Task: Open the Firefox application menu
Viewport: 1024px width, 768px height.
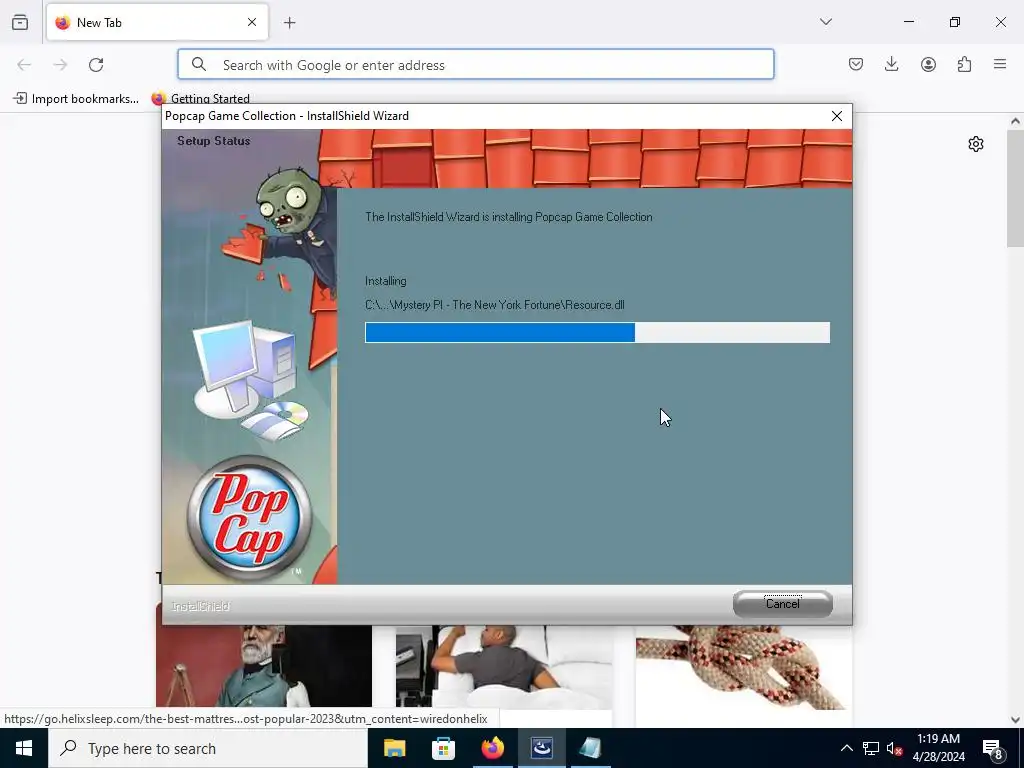Action: pos(1000,64)
